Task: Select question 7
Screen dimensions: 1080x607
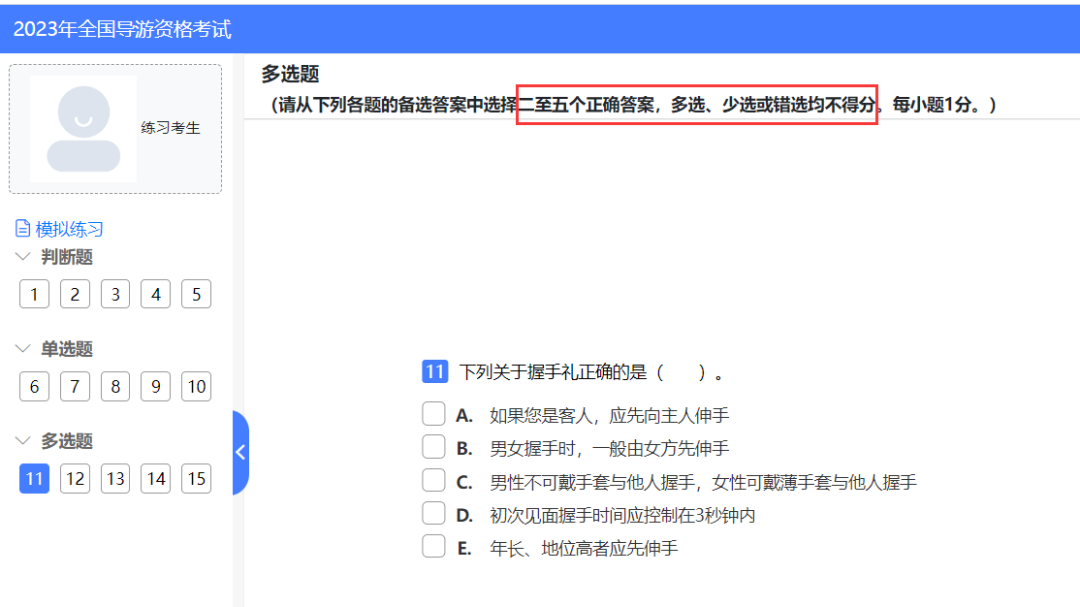Action: (x=75, y=387)
